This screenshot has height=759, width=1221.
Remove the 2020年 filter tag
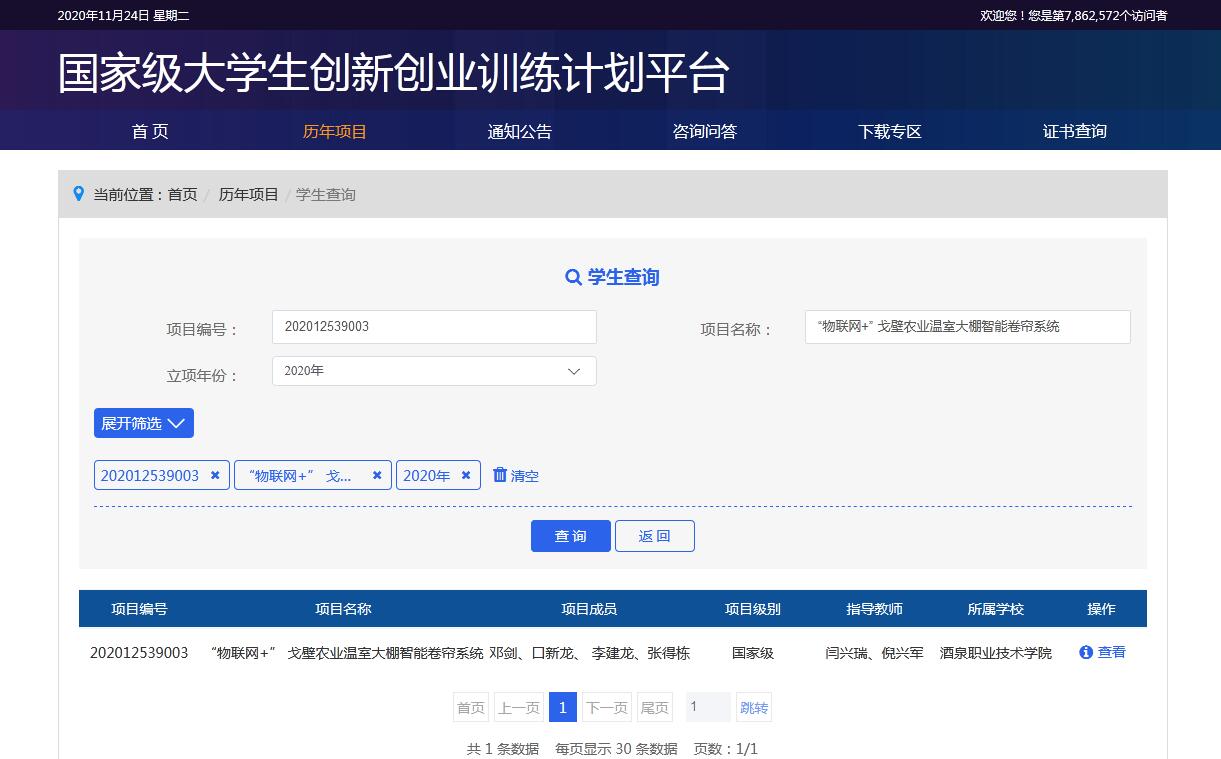coord(466,476)
